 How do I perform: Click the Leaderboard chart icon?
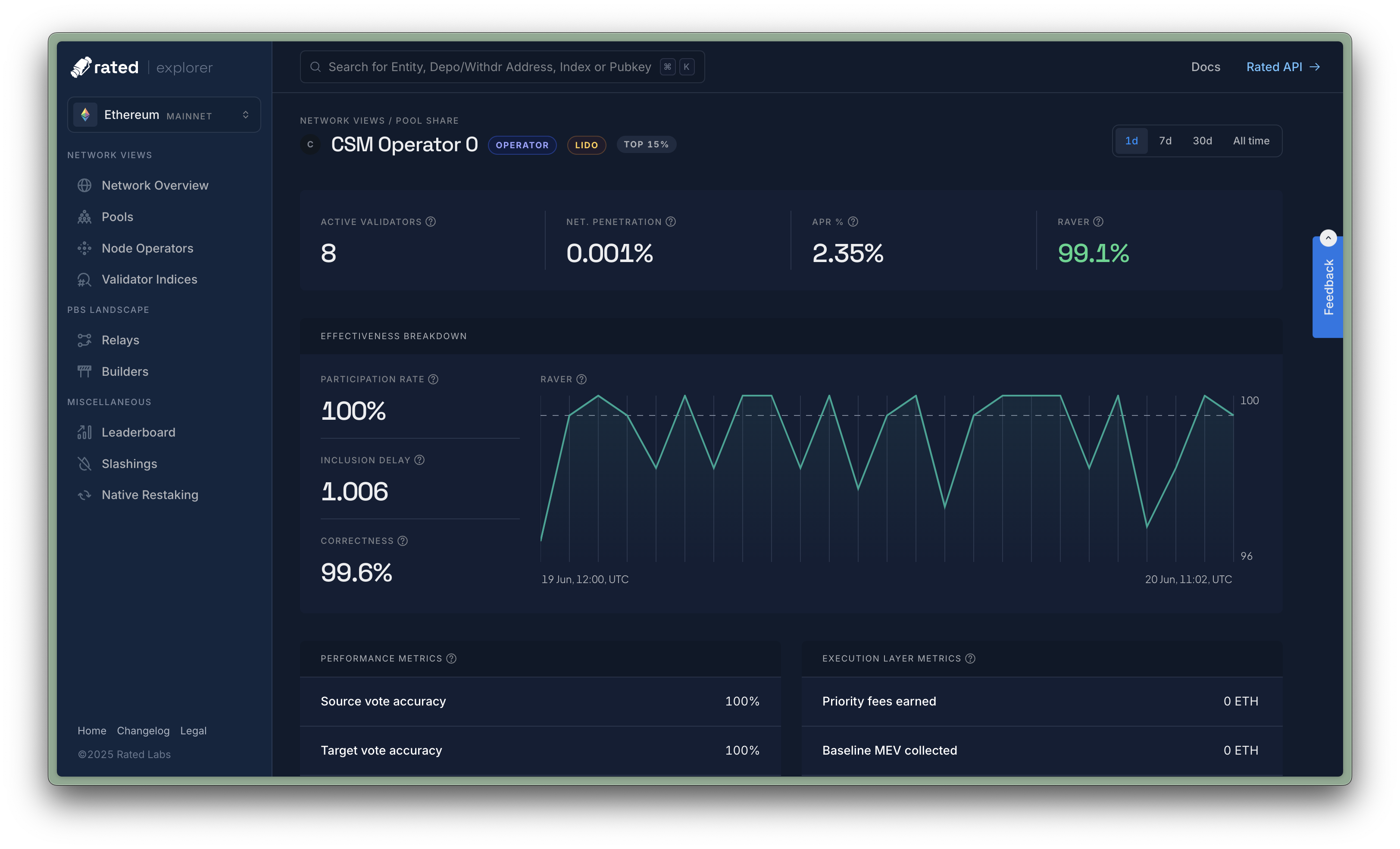84,432
